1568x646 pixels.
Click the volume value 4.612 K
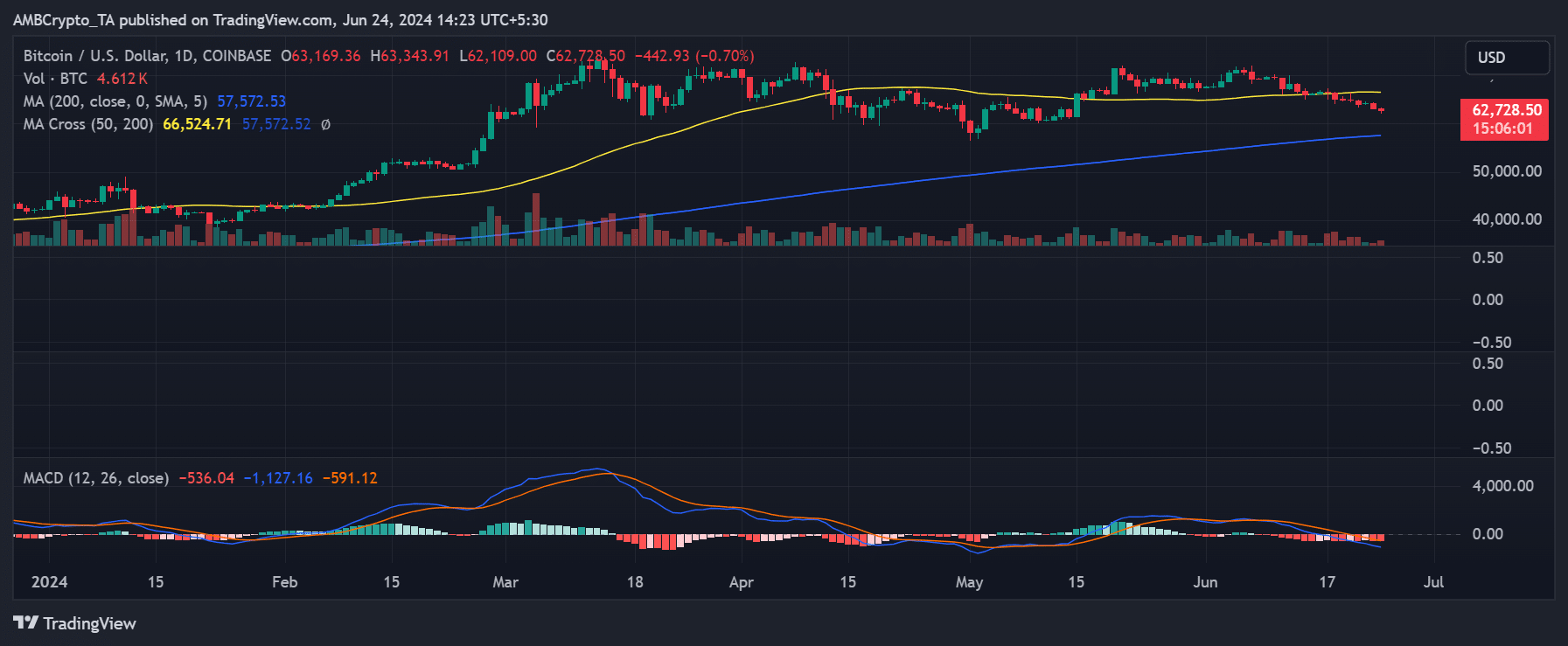tap(122, 79)
